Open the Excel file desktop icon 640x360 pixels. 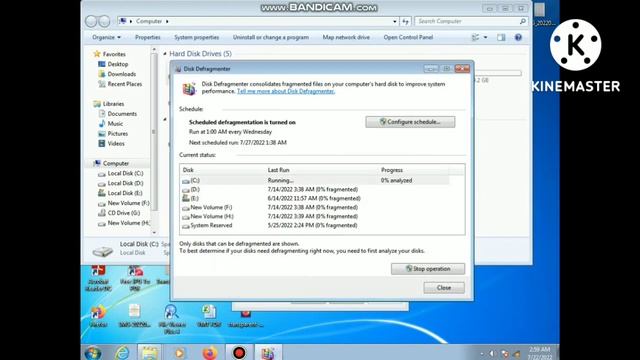(x=209, y=316)
